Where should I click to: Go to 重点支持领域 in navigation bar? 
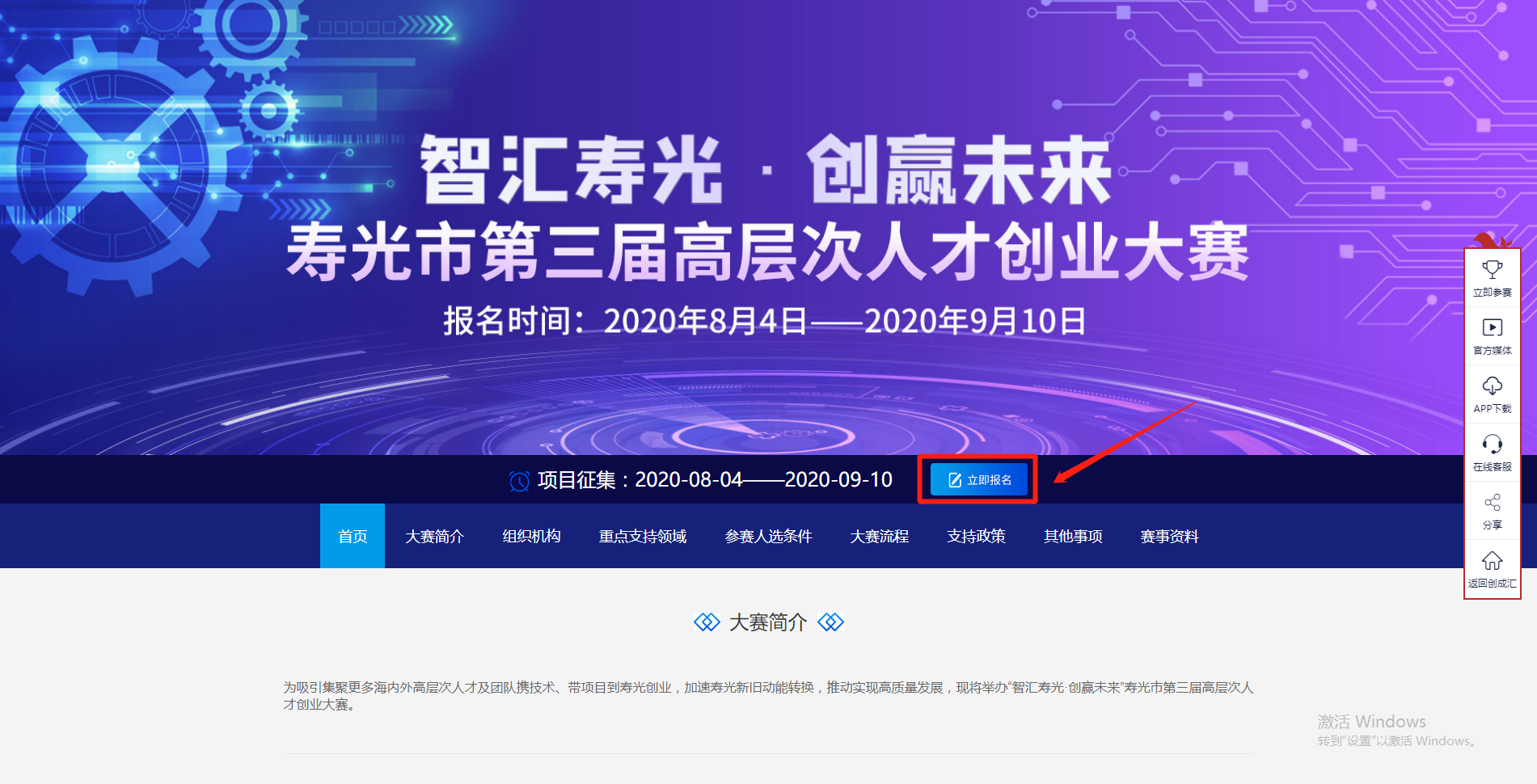(x=642, y=536)
